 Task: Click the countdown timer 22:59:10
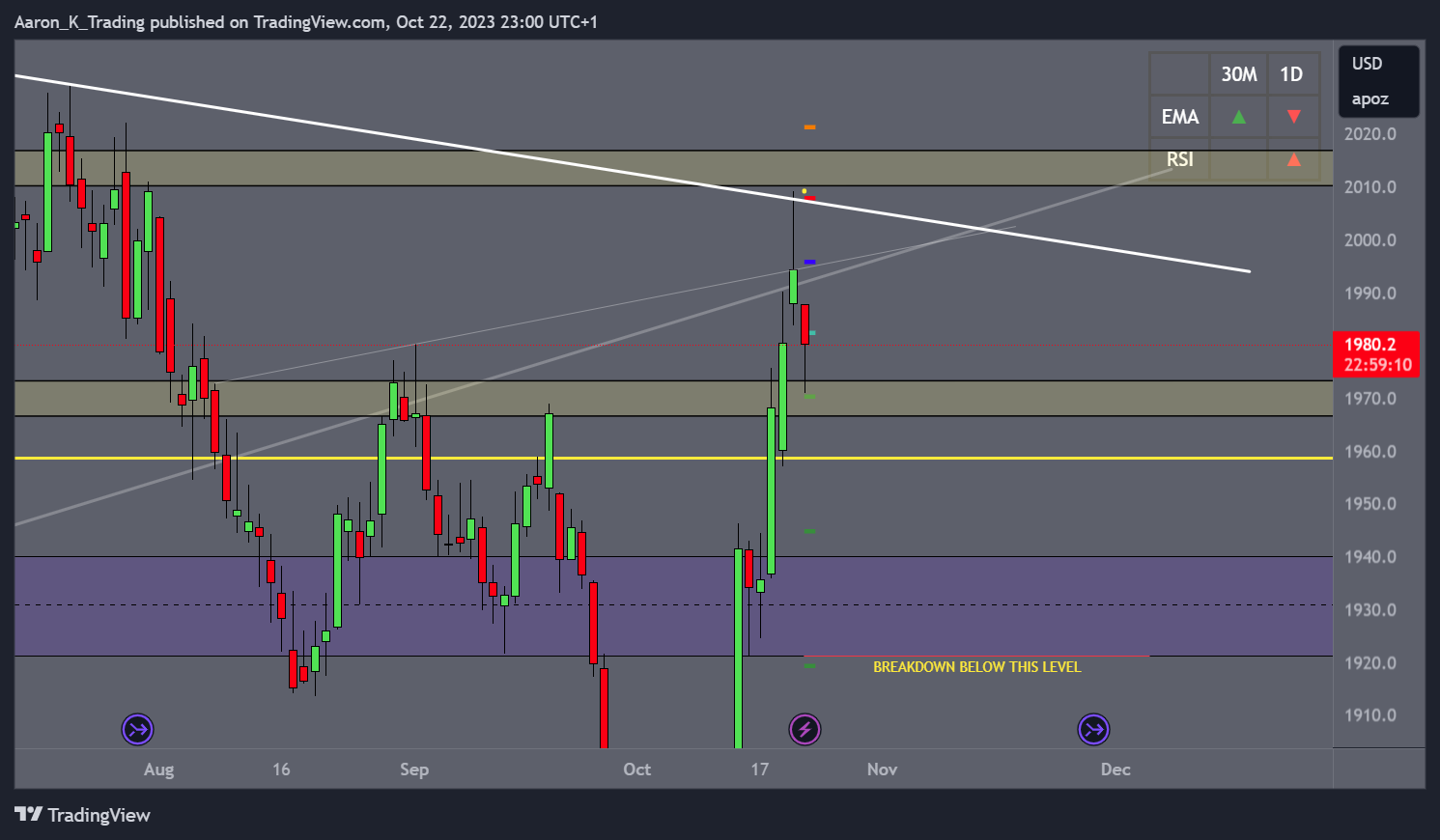[1377, 365]
